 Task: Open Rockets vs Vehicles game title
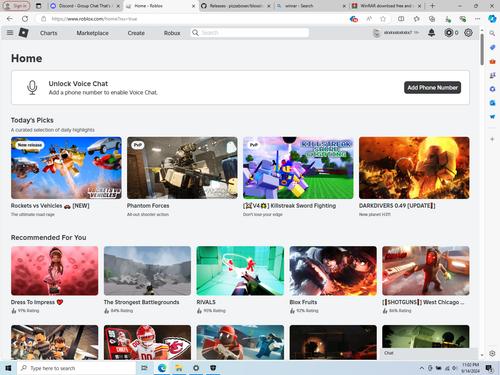pos(50,206)
